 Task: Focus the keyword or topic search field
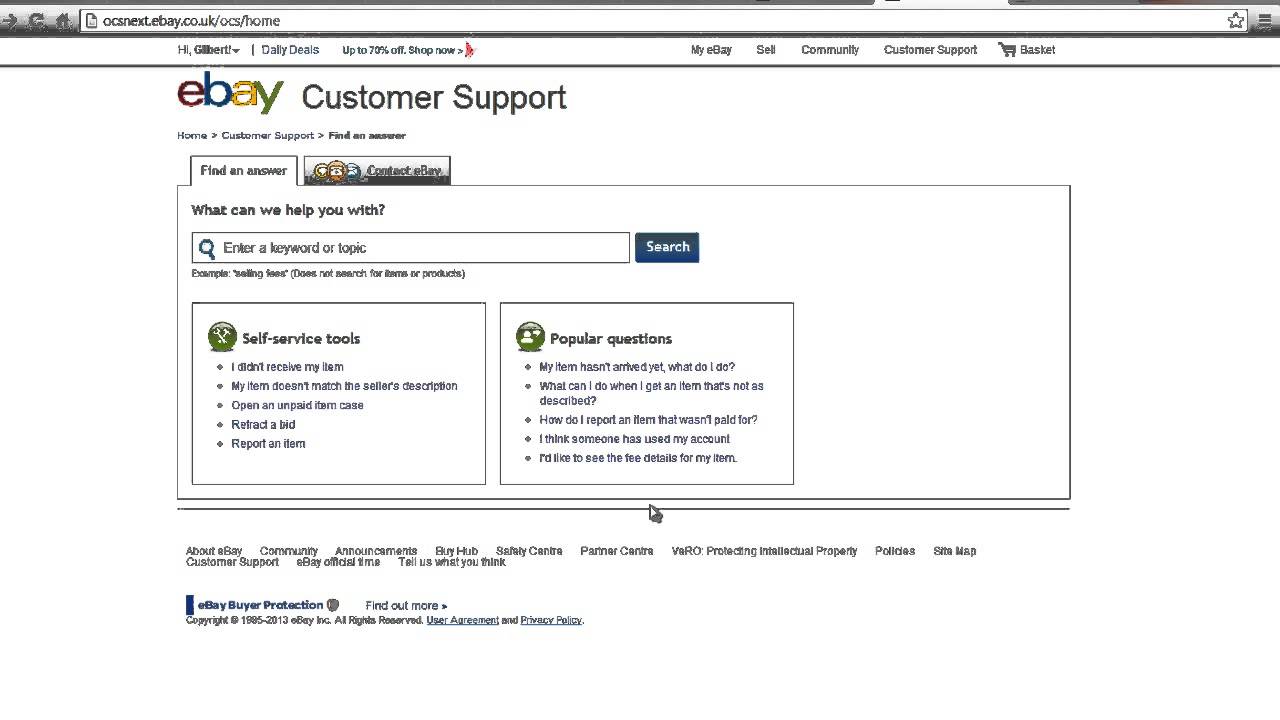pyautogui.click(x=410, y=248)
